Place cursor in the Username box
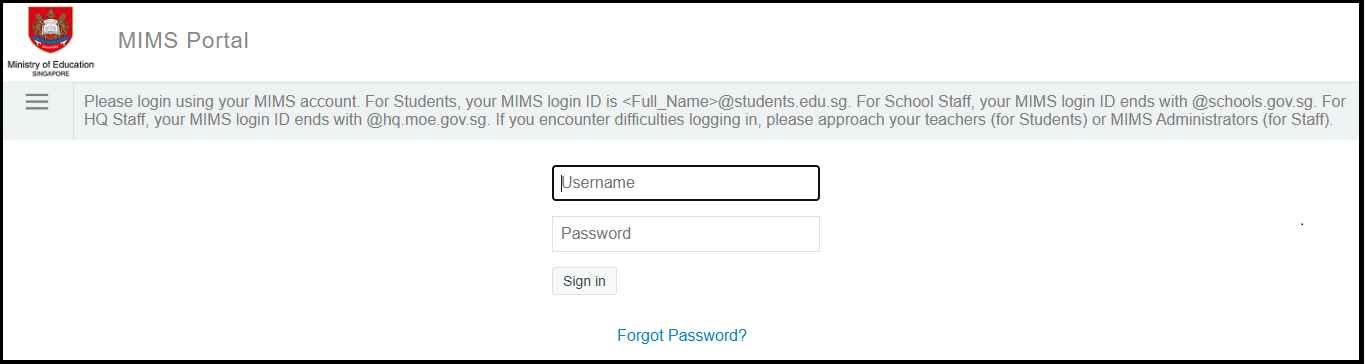The height and width of the screenshot is (364, 1365). click(686, 183)
